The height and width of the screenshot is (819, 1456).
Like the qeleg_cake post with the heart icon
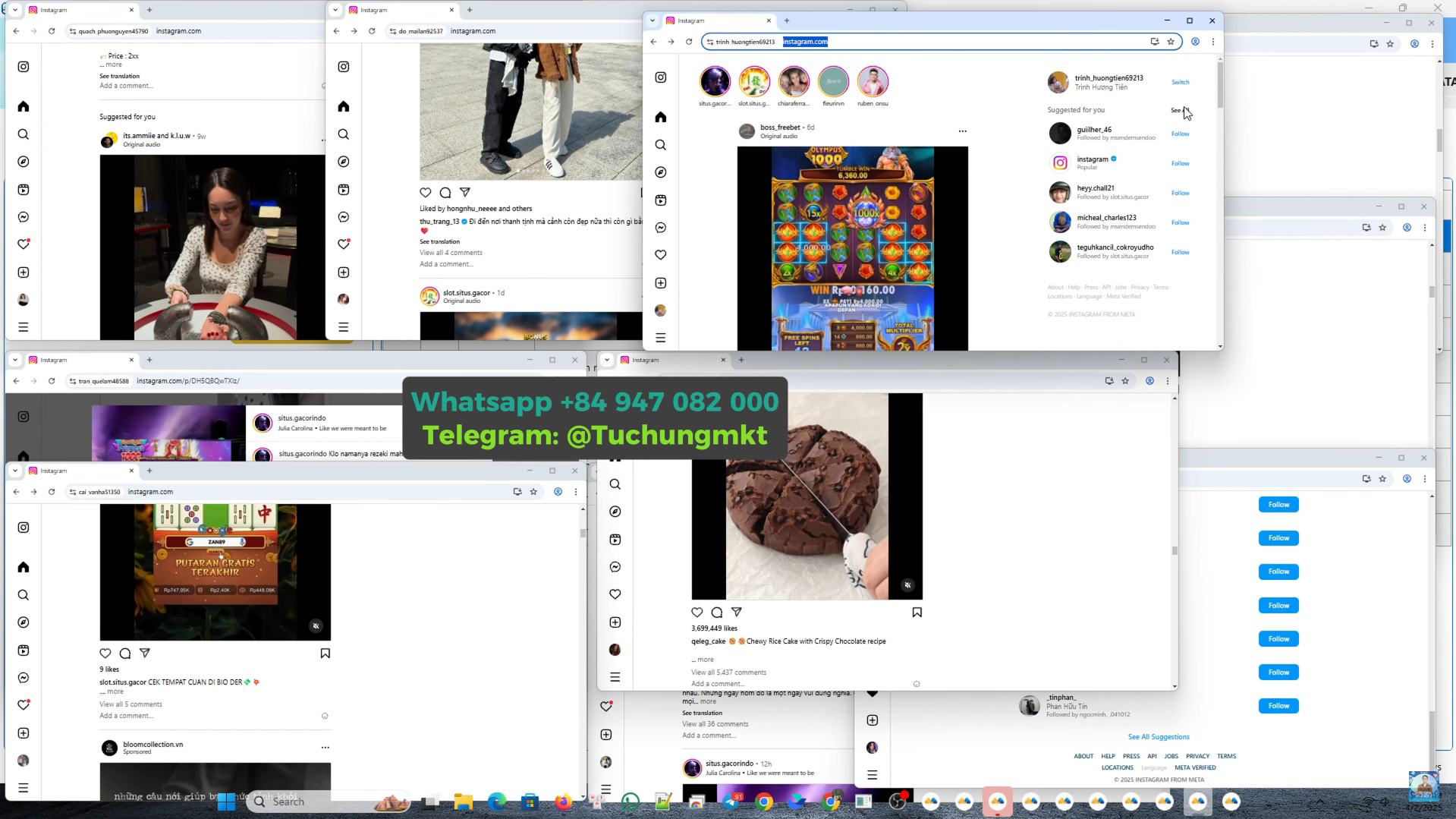697,613
